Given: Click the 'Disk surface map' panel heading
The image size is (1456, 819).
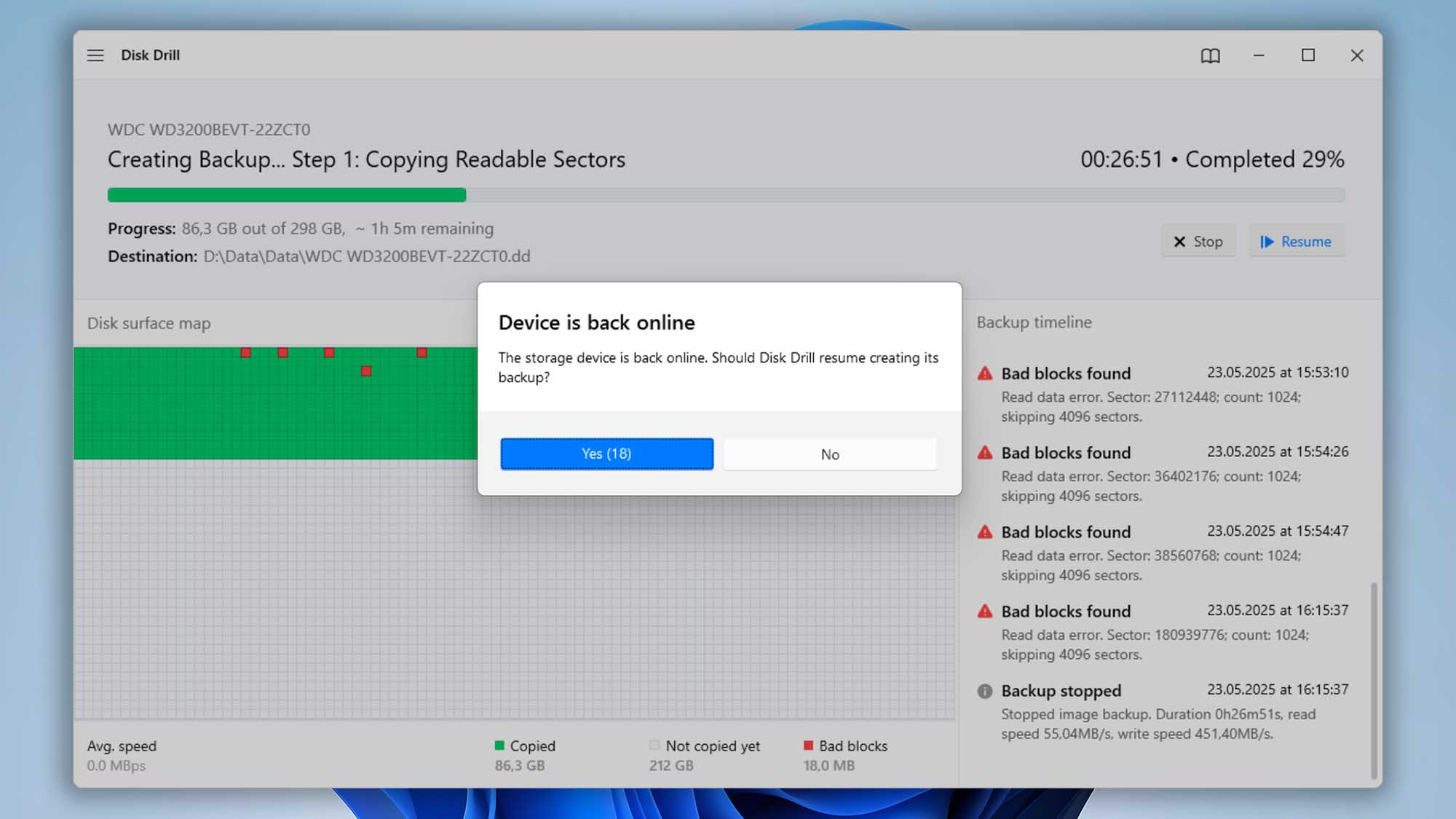Looking at the screenshot, I should pyautogui.click(x=149, y=323).
